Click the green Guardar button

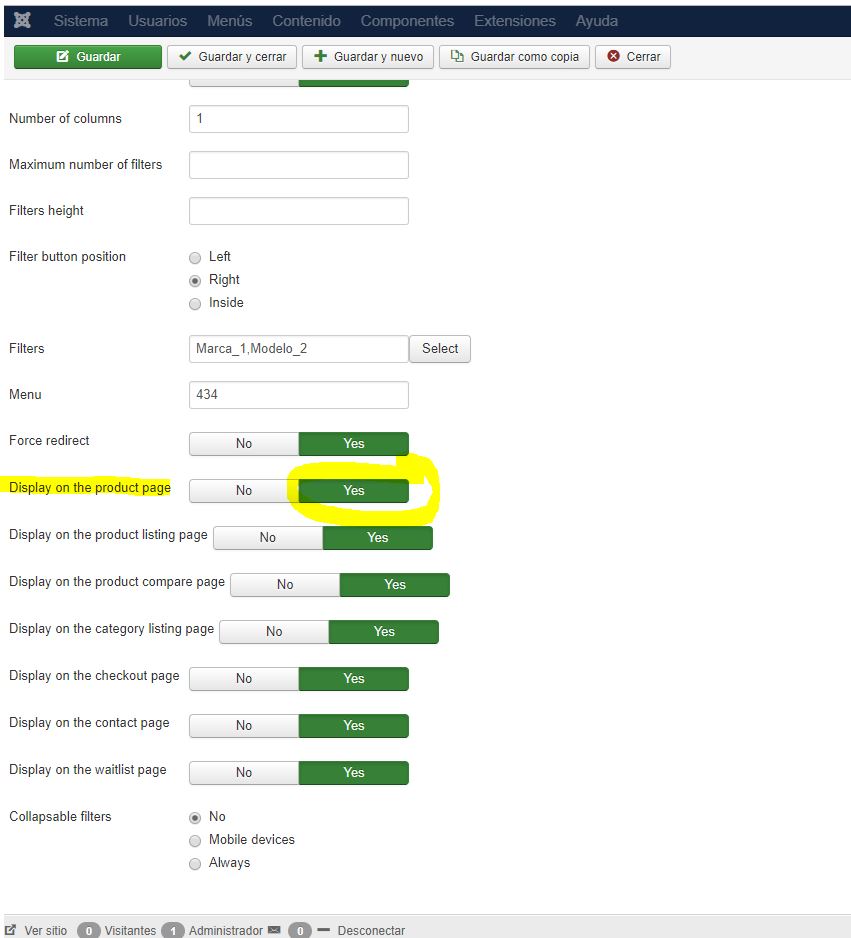coord(88,57)
